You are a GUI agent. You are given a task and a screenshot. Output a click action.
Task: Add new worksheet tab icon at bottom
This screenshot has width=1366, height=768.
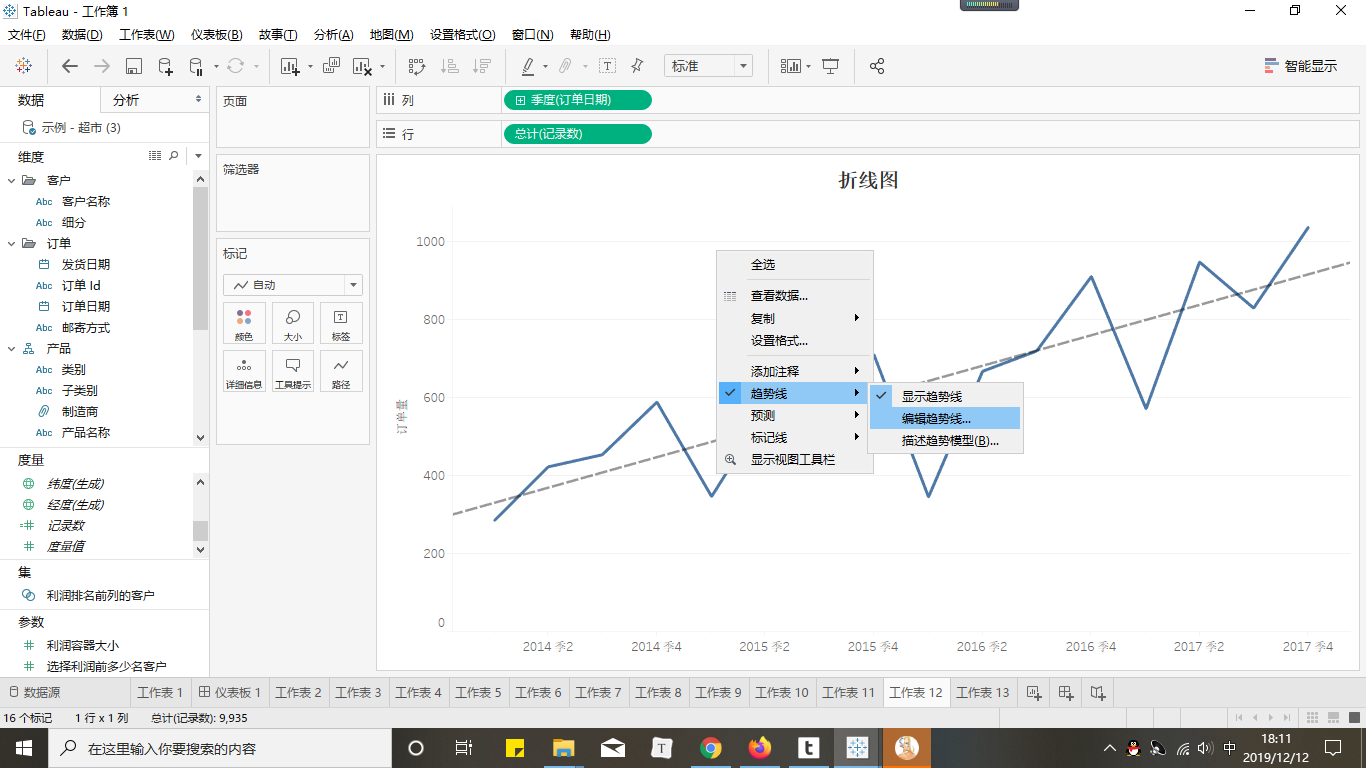tap(1034, 692)
